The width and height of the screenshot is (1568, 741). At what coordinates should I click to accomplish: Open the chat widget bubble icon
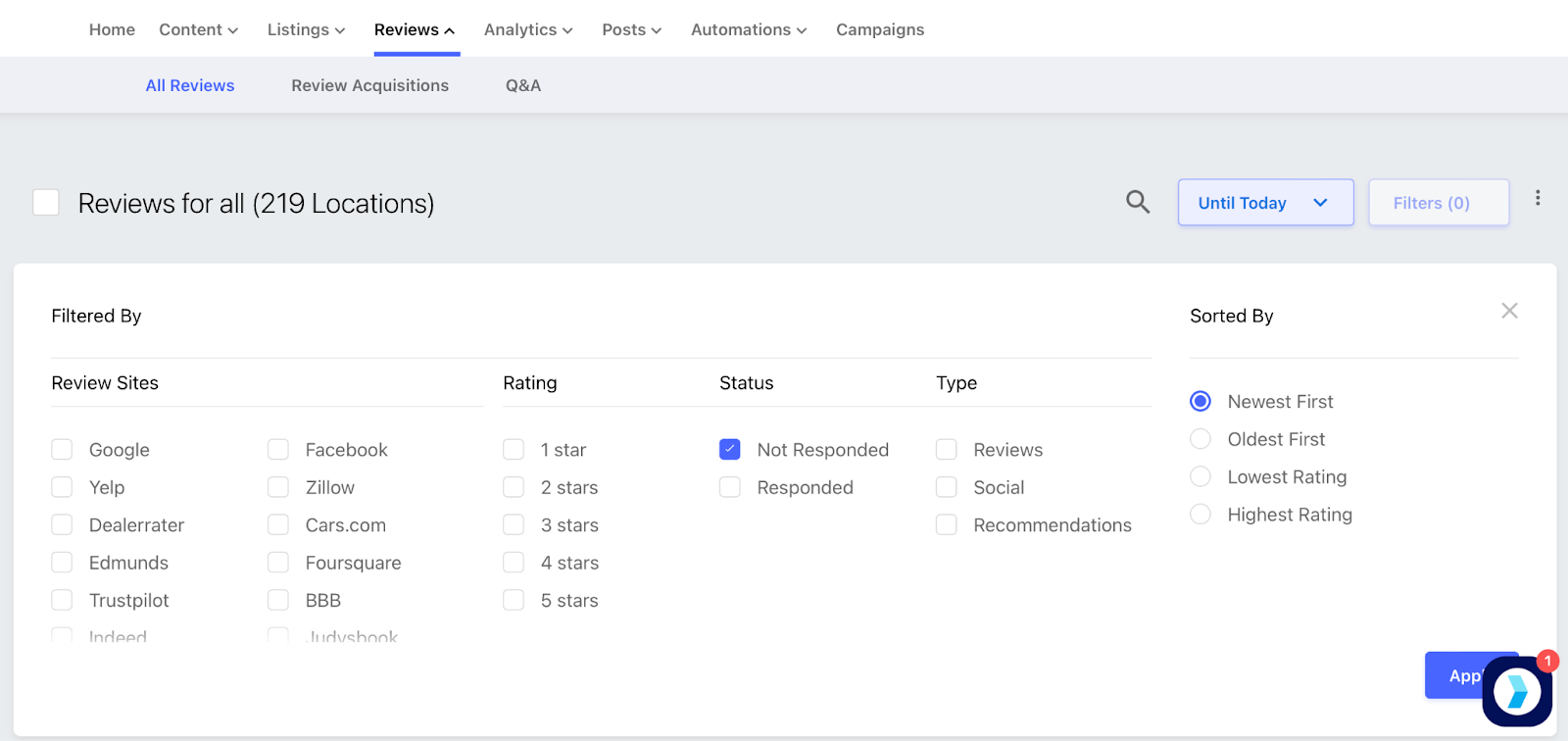point(1517,691)
